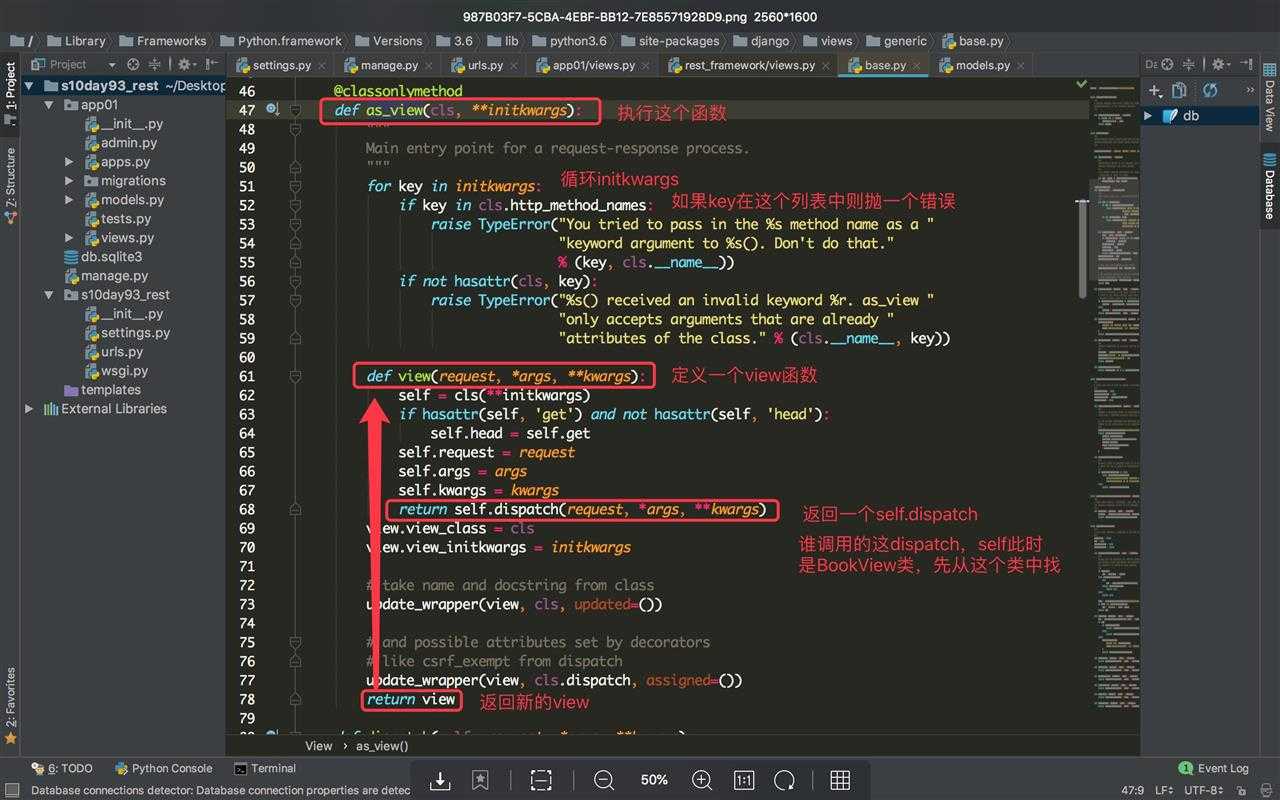Expand the models.py tree node
The image size is (1280, 800).
click(69, 200)
